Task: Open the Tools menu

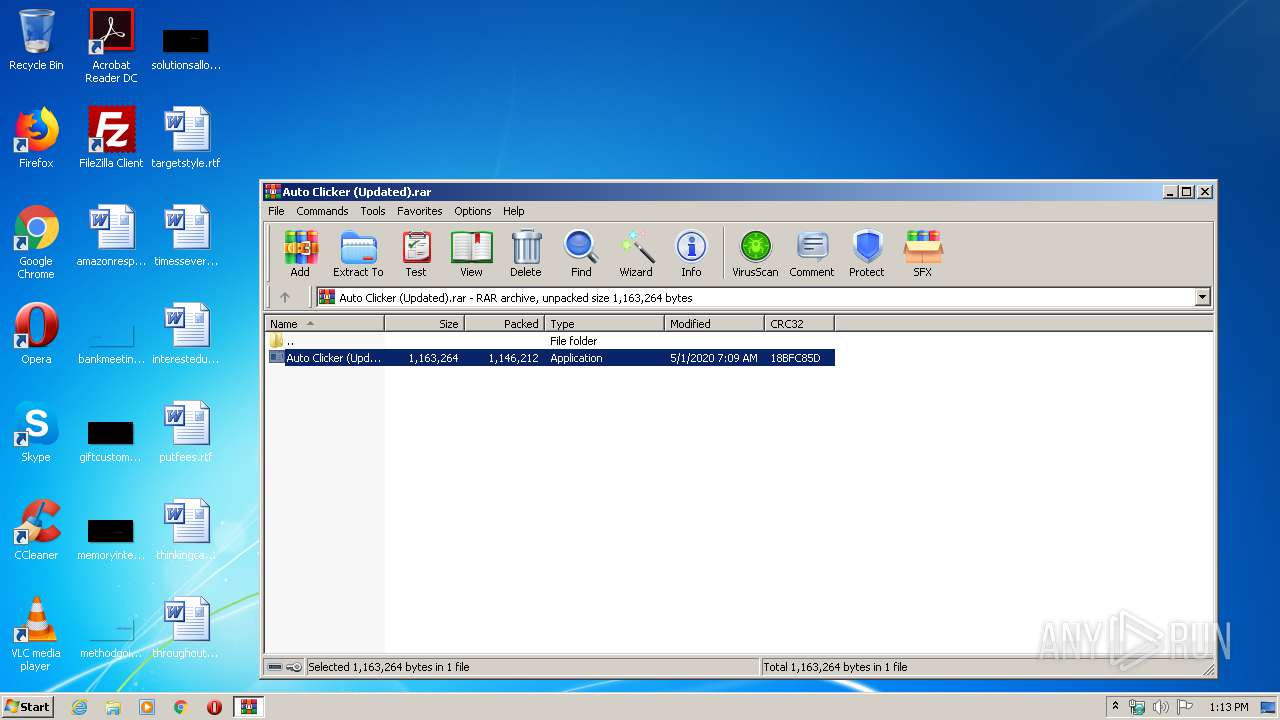Action: (373, 211)
